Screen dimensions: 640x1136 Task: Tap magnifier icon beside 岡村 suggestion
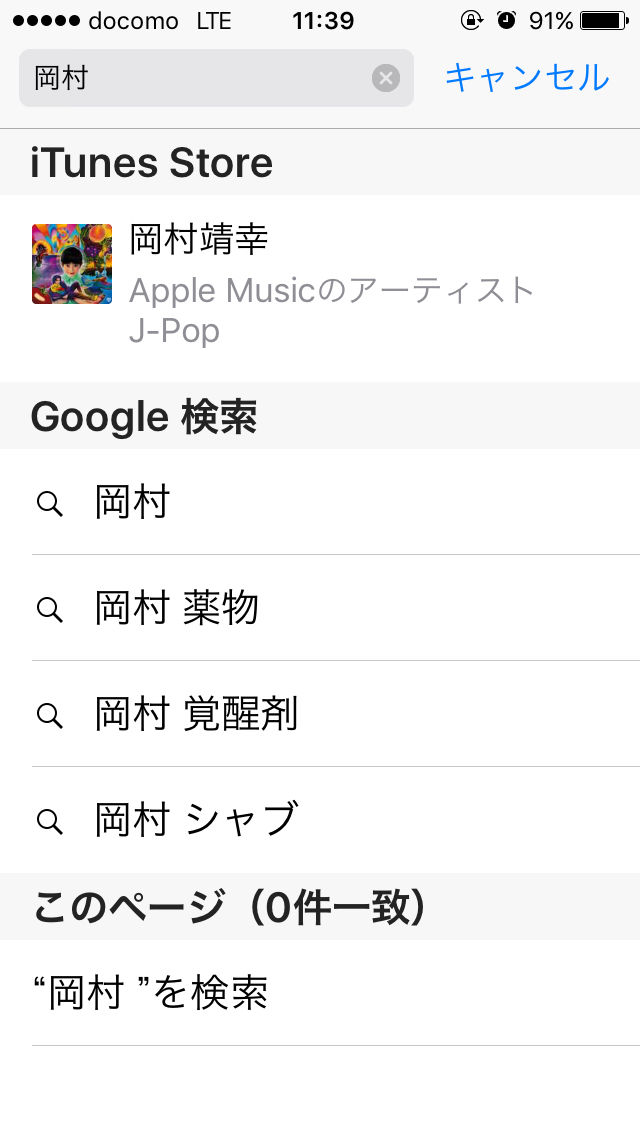[x=49, y=504]
